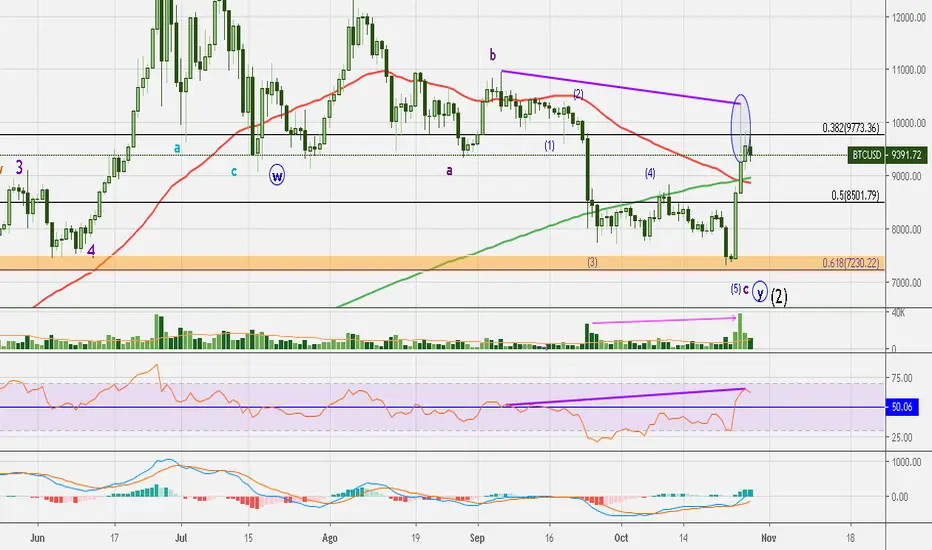
Task: Click the Oct date label on time axis
Action: coord(621,538)
